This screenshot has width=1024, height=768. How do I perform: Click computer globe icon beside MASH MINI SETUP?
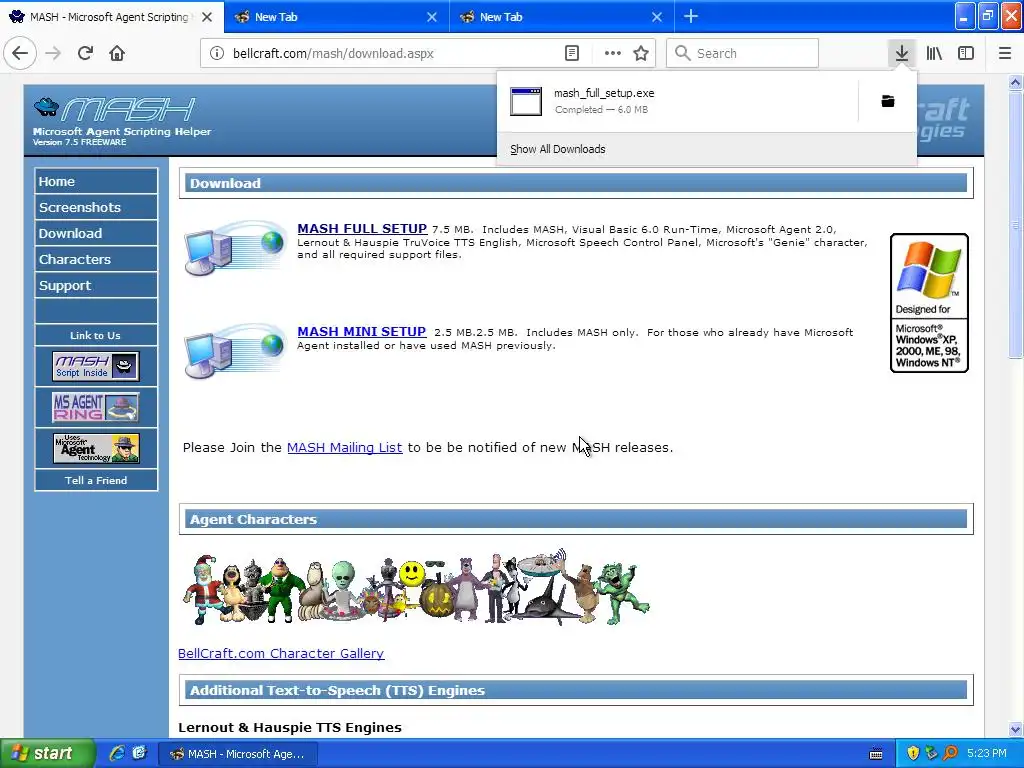click(236, 351)
